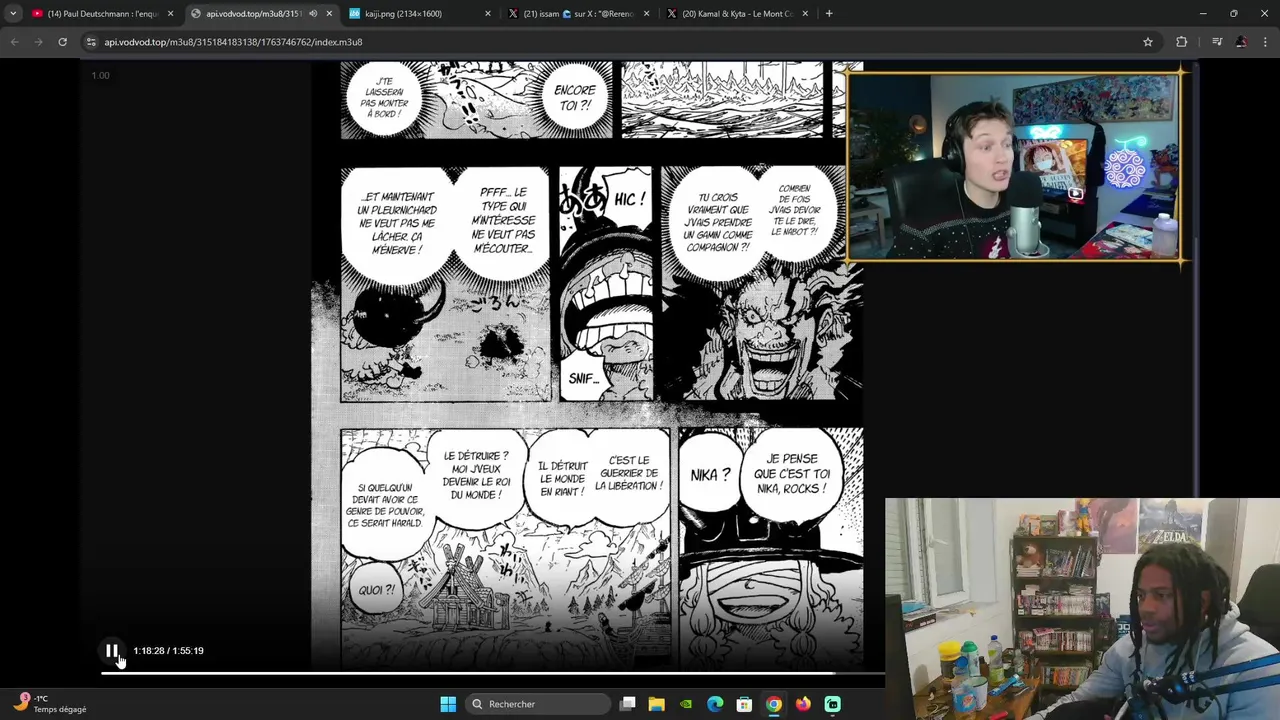The width and height of the screenshot is (1280, 720).
Task: Expand the tab search dropdown
Action: (13, 14)
